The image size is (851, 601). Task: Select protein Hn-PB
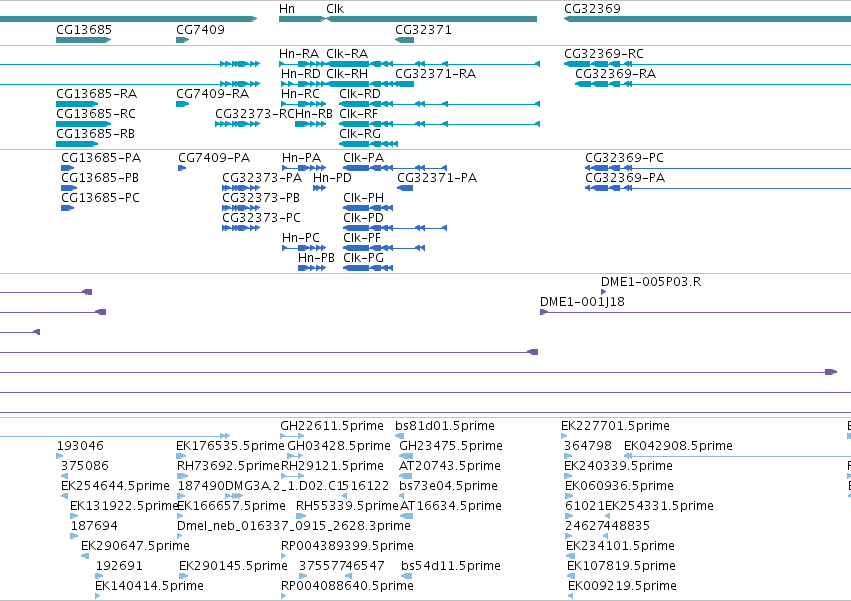click(x=316, y=258)
